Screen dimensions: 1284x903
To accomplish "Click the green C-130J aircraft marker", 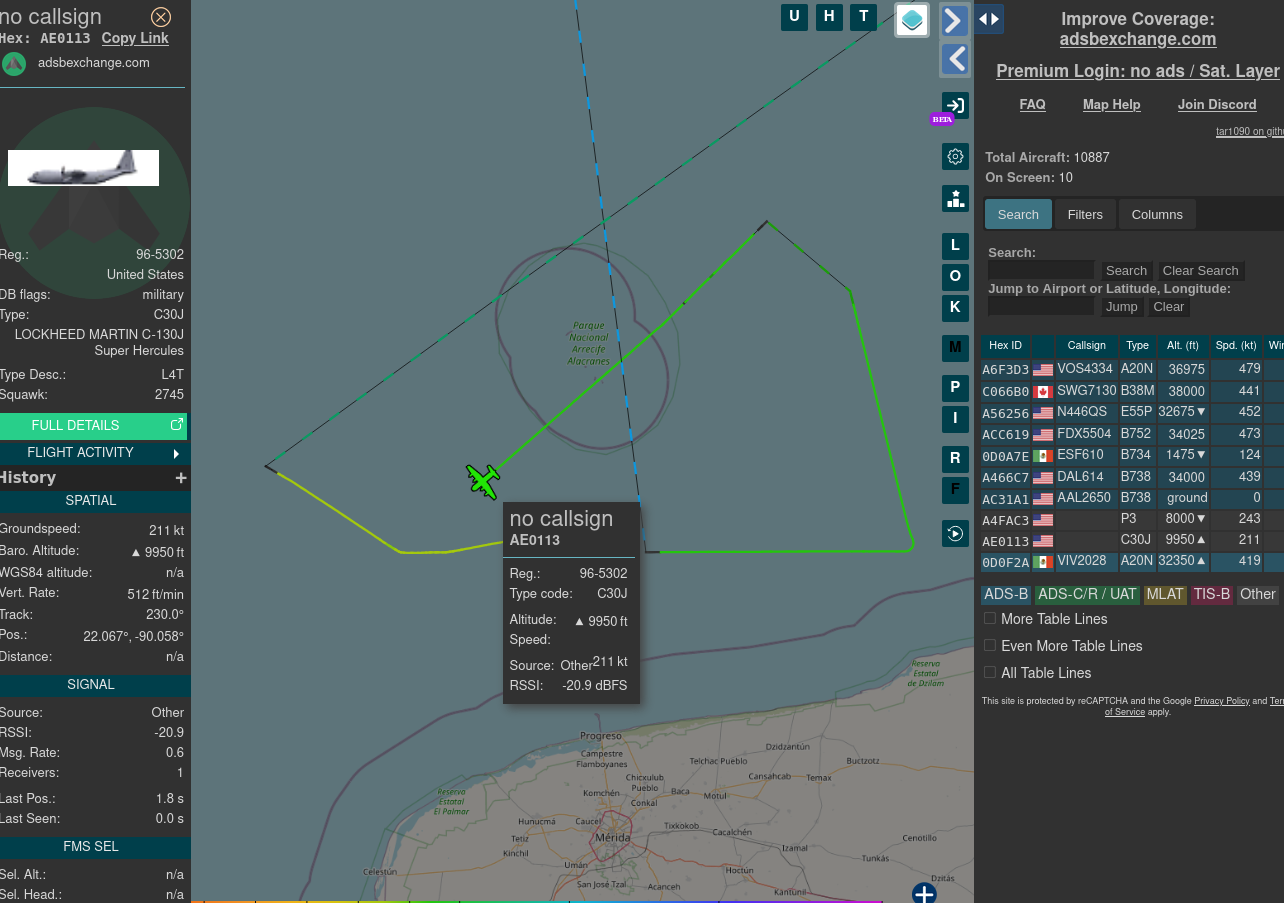I will coord(483,481).
